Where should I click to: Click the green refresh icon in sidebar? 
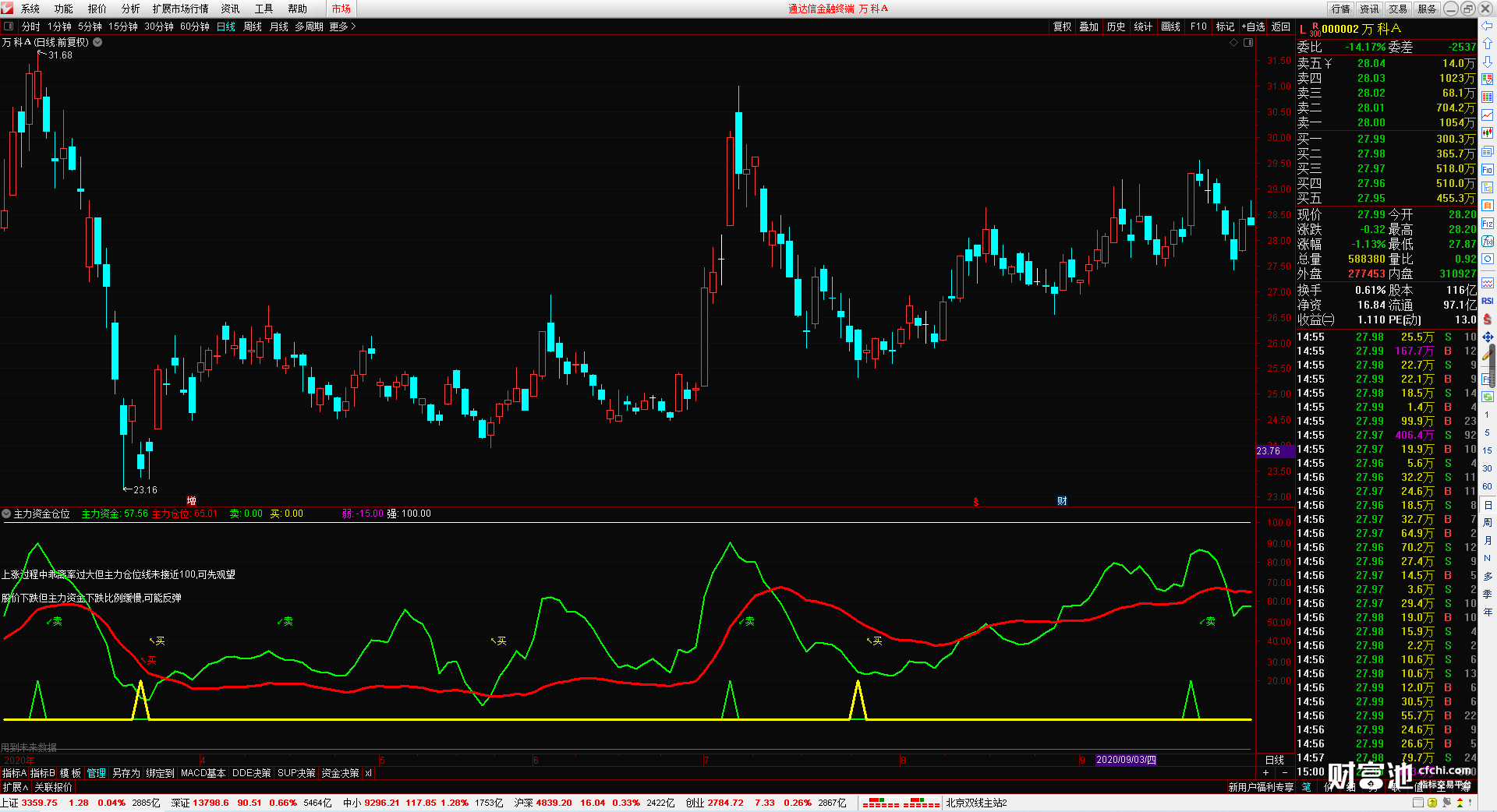(x=1488, y=397)
